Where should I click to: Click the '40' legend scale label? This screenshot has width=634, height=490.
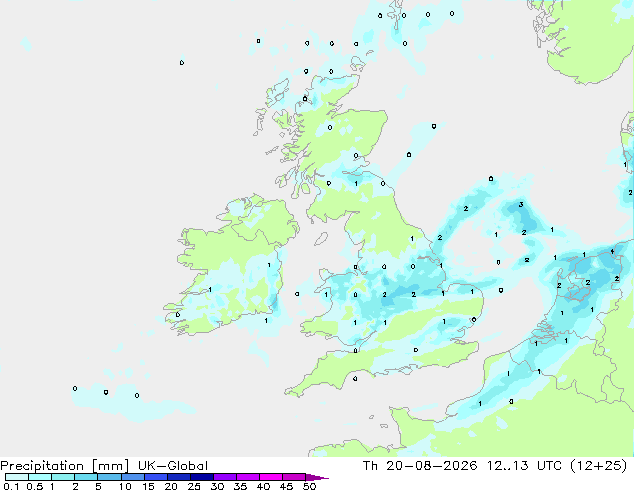[x=263, y=486]
